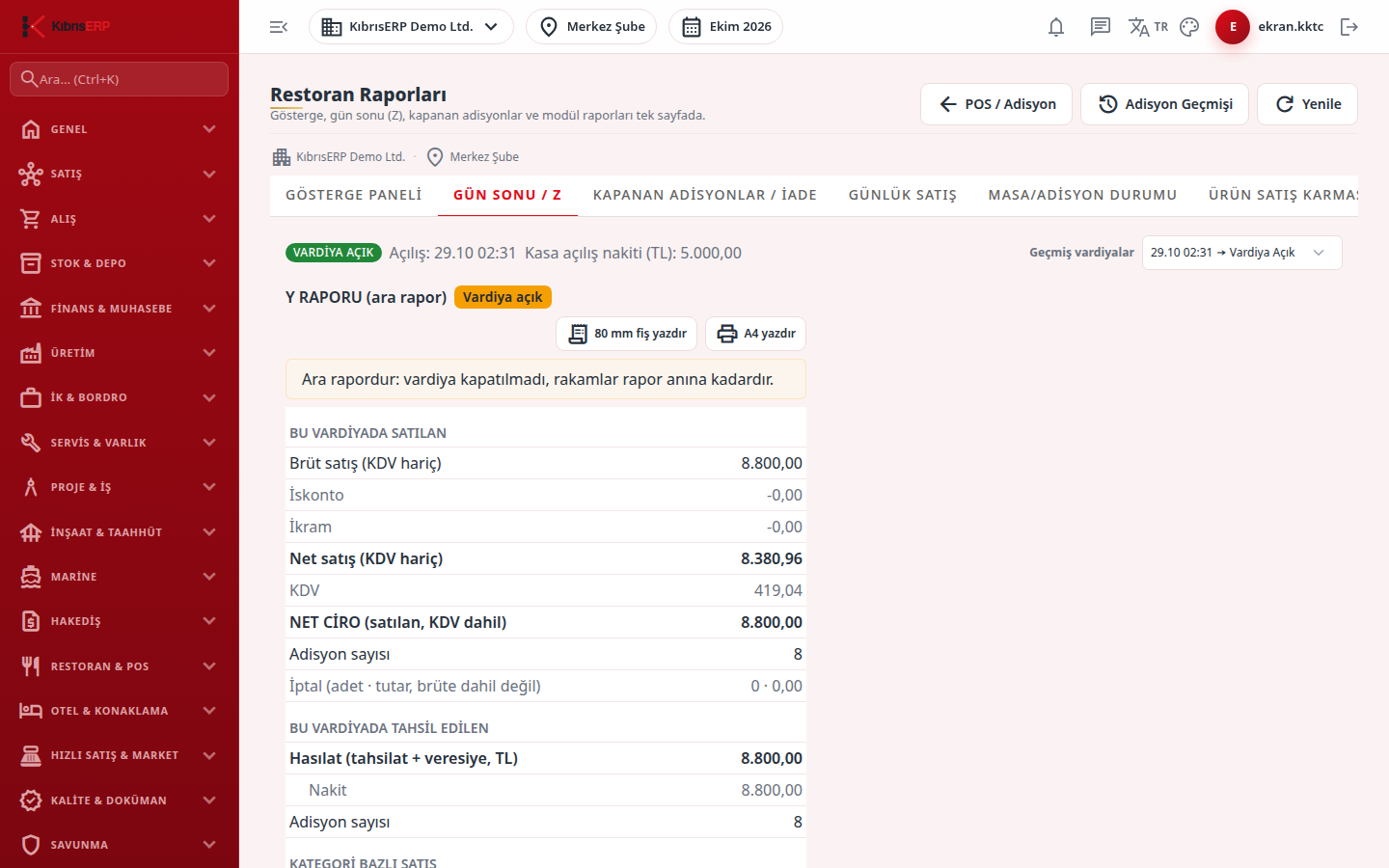Click the language translate TR icon
The width and height of the screenshot is (1389, 868).
click(x=1148, y=27)
